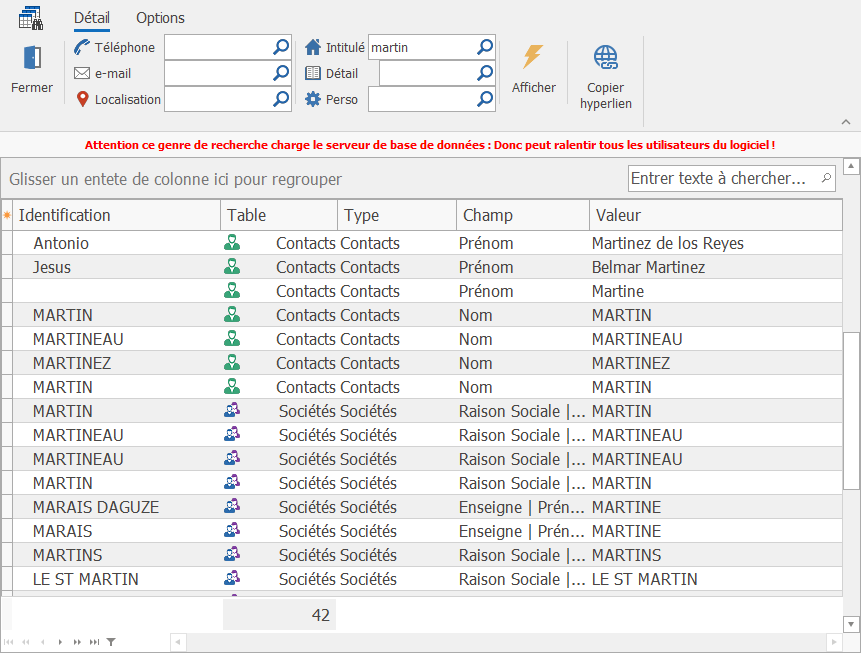Click the Afficher lightning bolt icon
The image size is (861, 653).
pyautogui.click(x=533, y=57)
